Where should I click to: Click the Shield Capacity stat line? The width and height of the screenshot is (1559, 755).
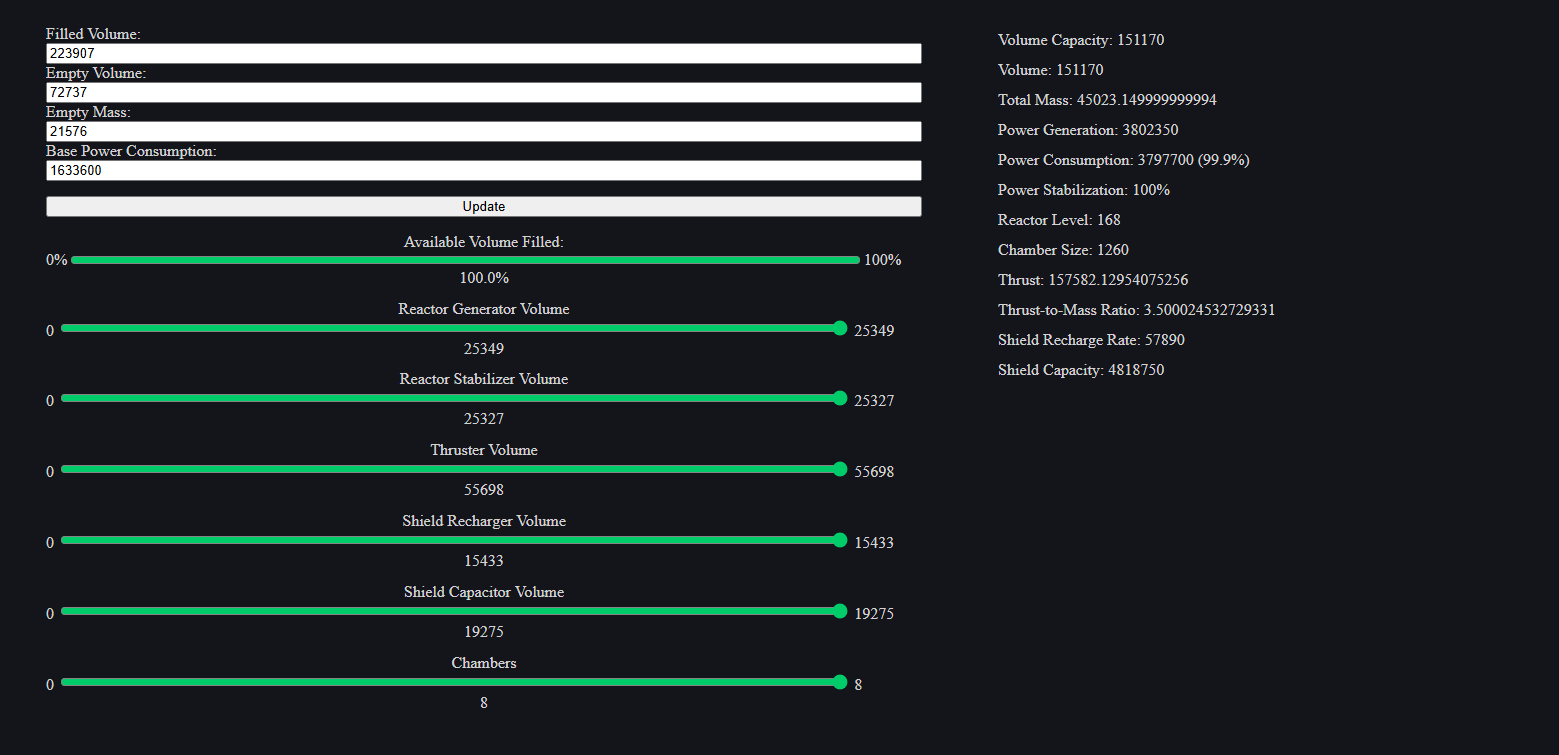coord(1080,370)
